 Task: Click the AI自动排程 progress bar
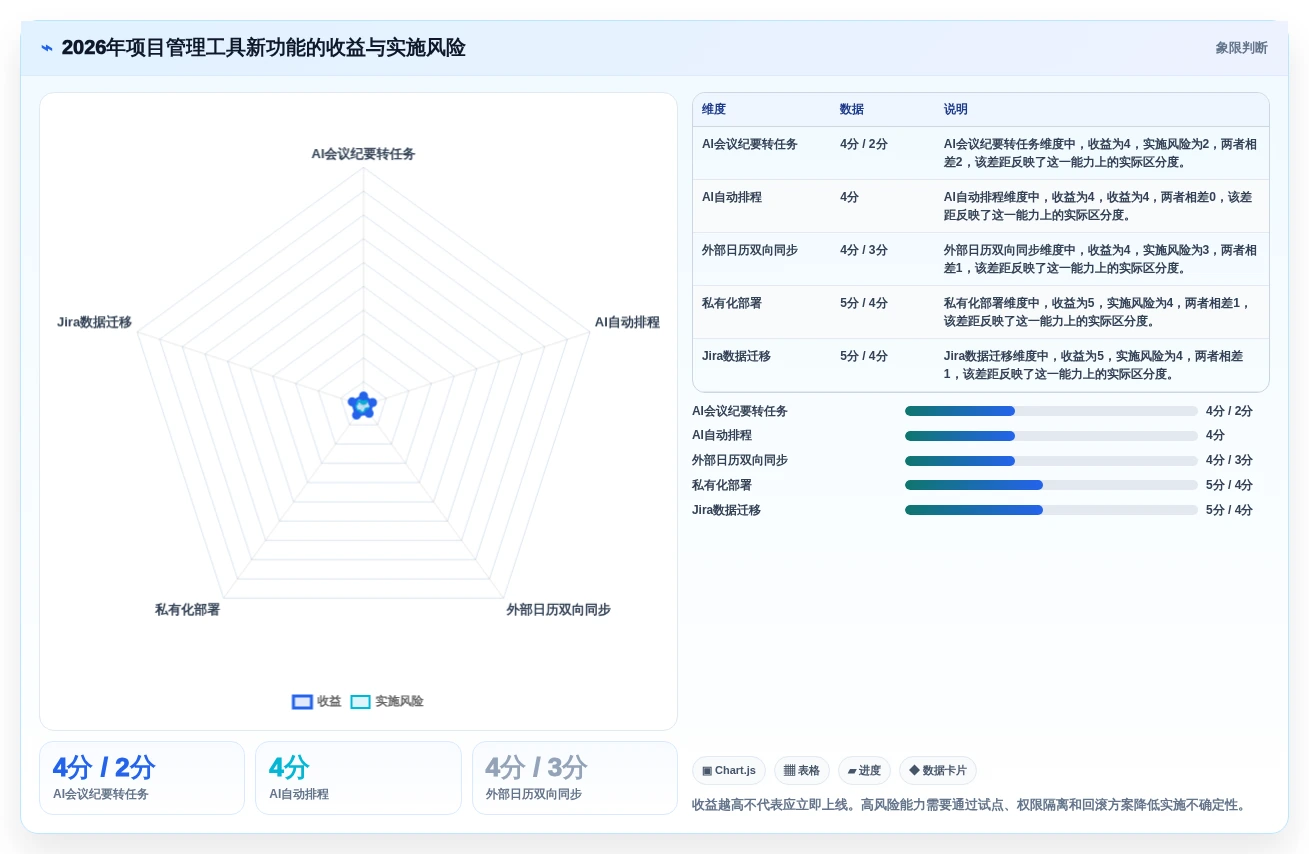(1051, 436)
